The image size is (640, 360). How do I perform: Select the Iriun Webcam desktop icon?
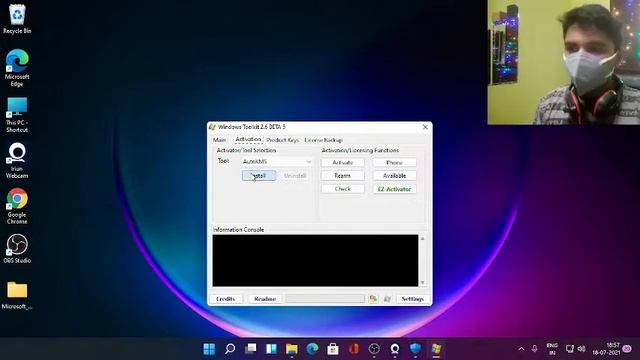[x=17, y=160]
